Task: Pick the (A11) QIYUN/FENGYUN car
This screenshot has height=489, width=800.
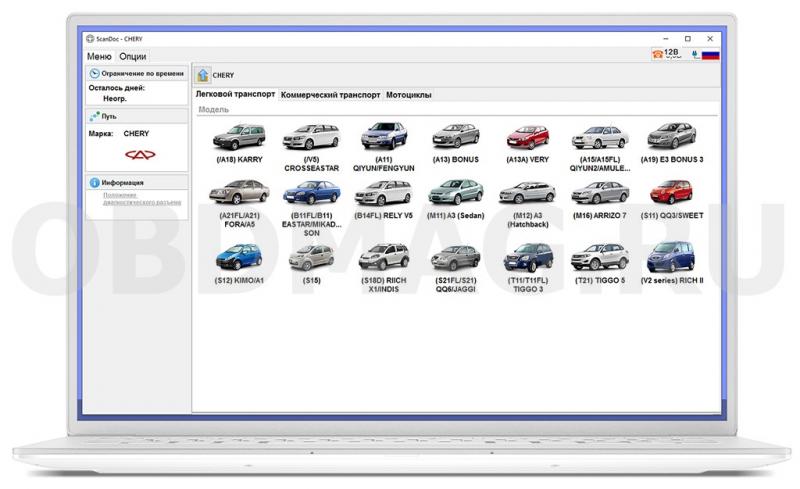Action: 384,146
